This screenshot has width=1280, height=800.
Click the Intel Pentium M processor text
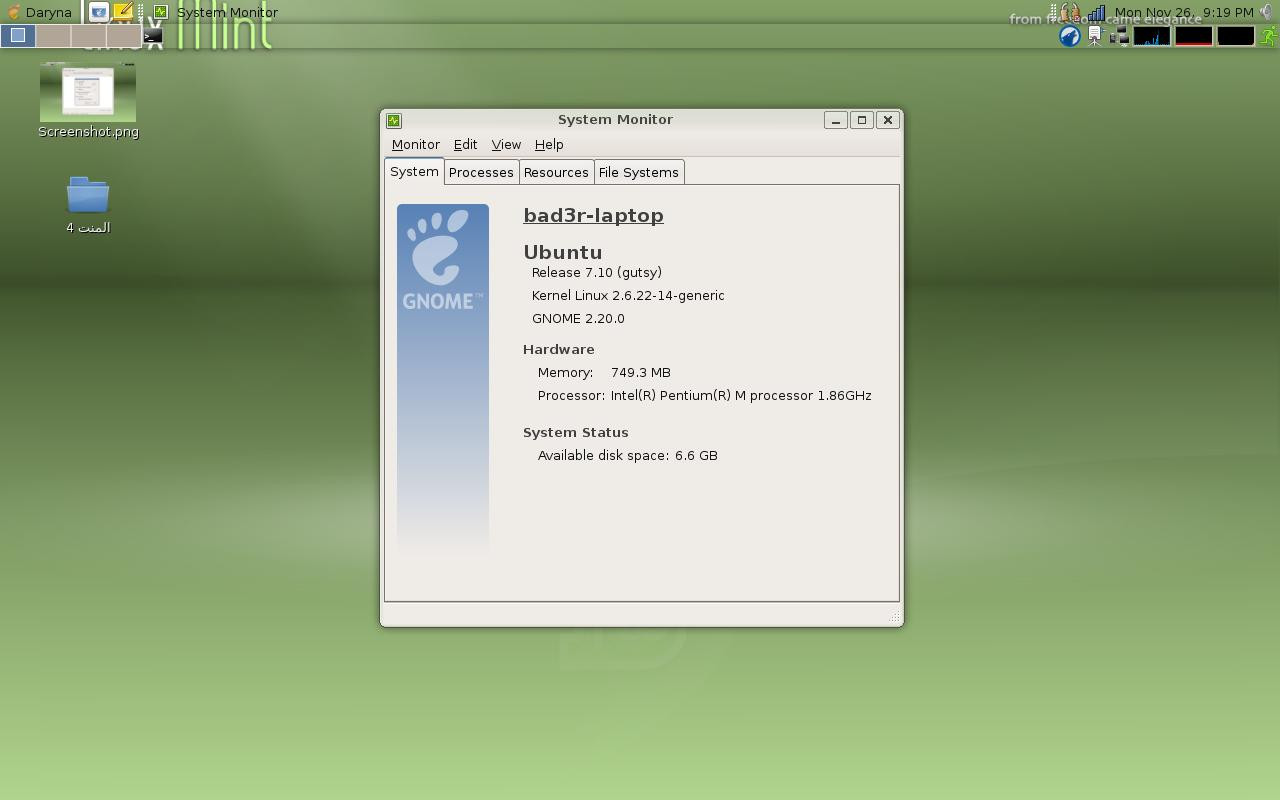pos(741,395)
